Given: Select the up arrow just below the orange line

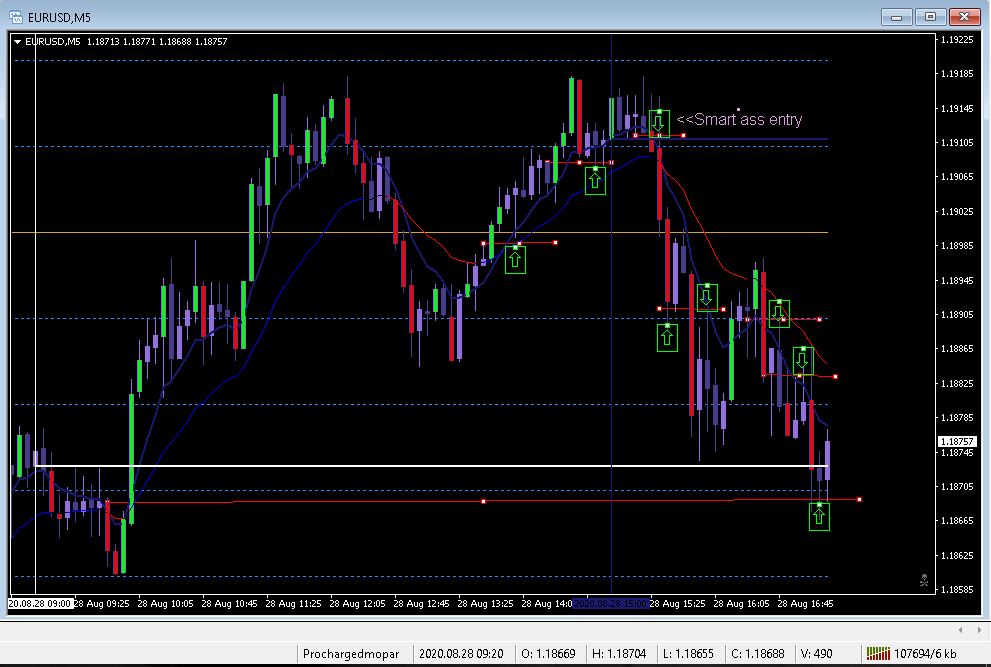Looking at the screenshot, I should click(515, 260).
